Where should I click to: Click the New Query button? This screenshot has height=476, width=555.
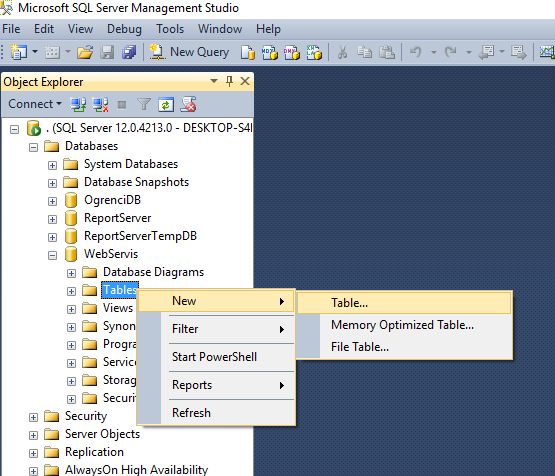[x=189, y=52]
